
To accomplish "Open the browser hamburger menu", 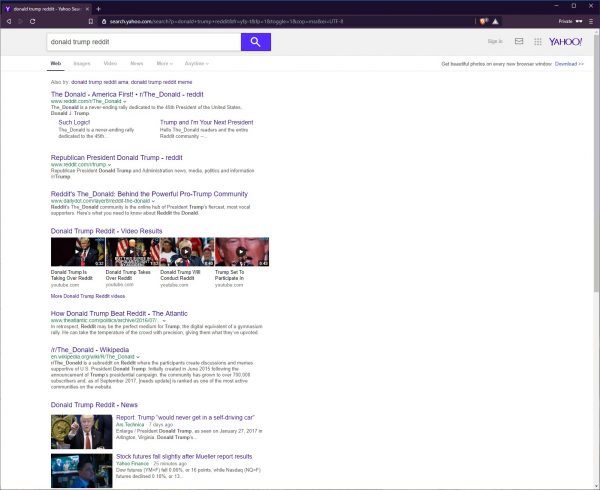I will click(589, 20).
